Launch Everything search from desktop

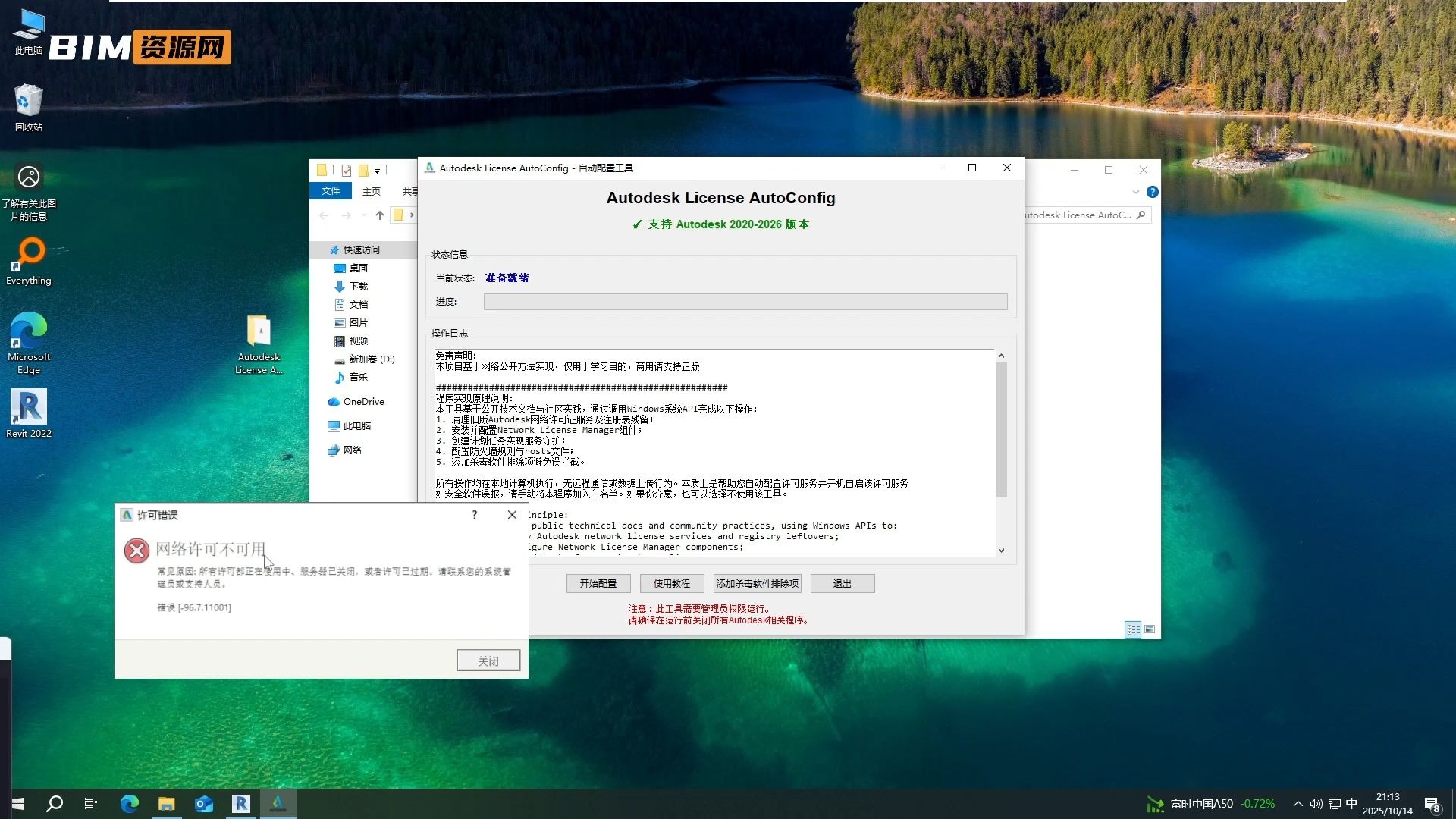click(29, 261)
